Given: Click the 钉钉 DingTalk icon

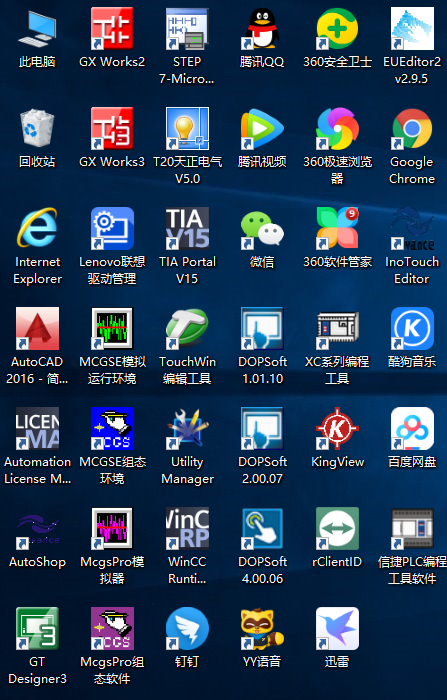Looking at the screenshot, I should click(187, 629).
